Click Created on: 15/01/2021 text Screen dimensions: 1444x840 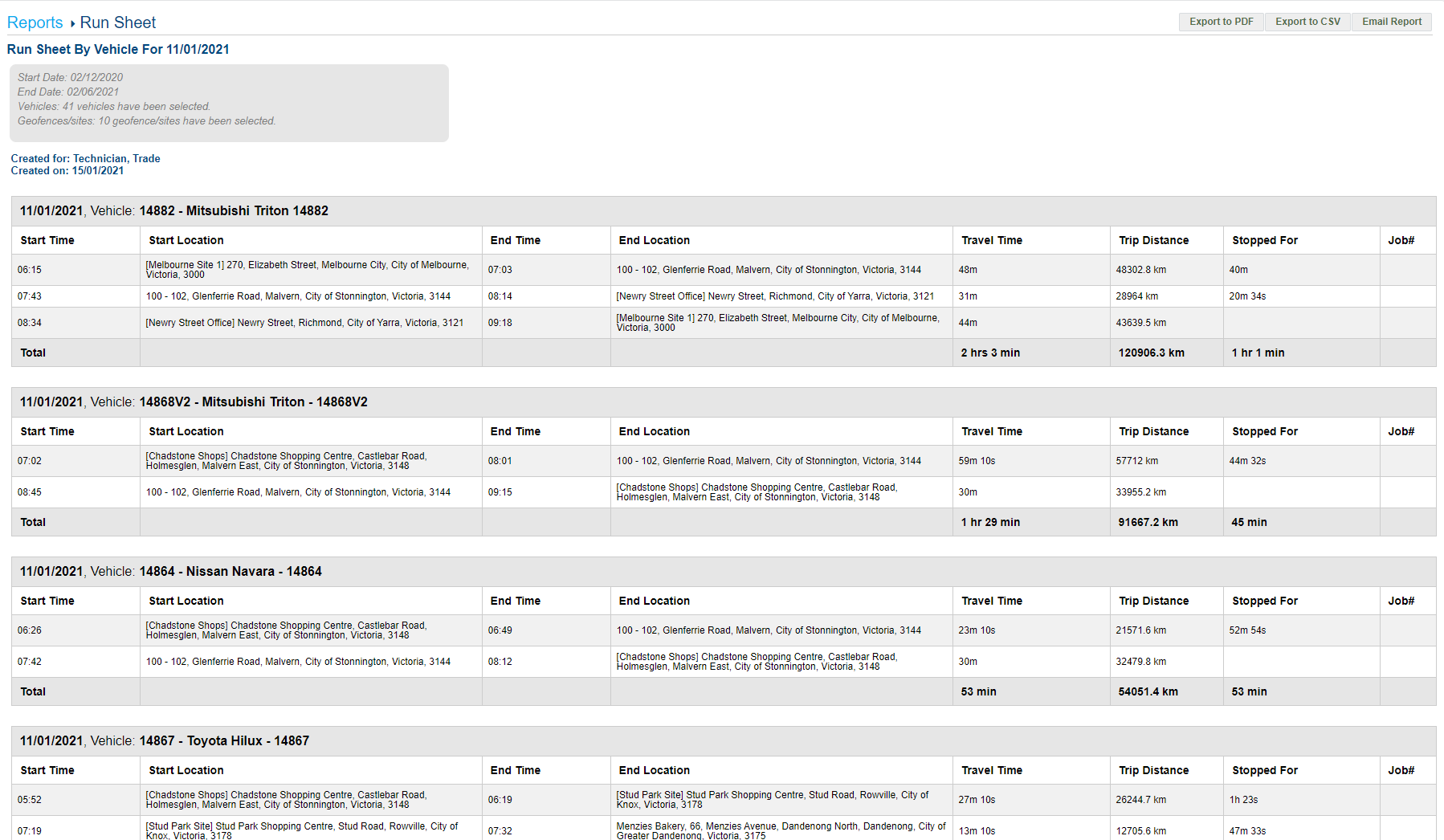[x=67, y=170]
